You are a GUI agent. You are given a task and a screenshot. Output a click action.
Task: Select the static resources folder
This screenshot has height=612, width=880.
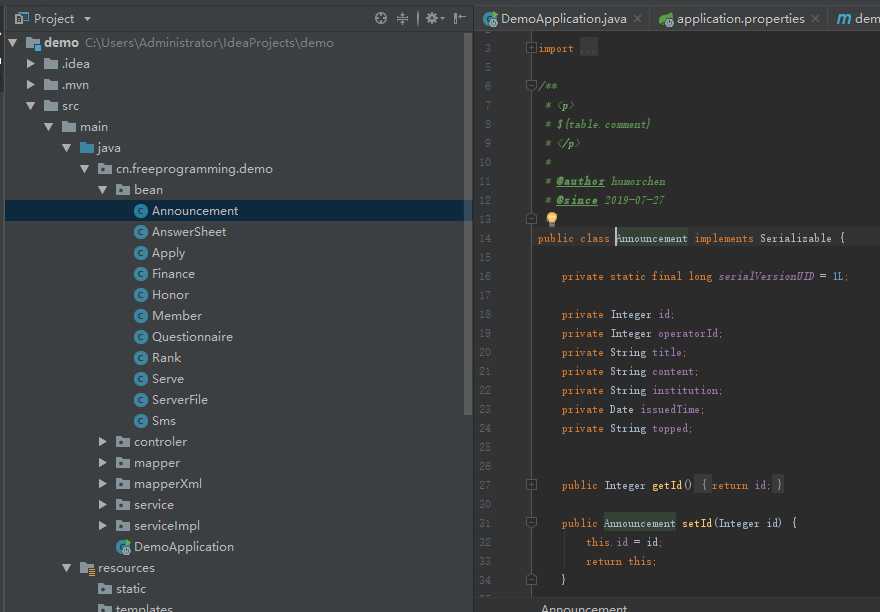pyautogui.click(x=131, y=589)
